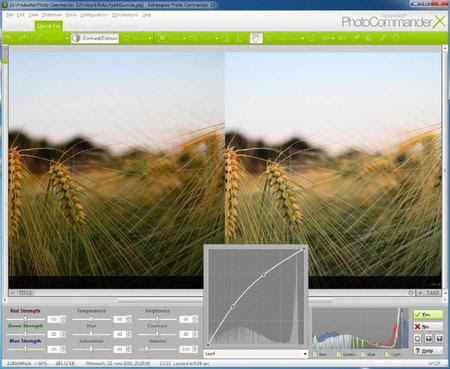This screenshot has width=450, height=369.
Task: Open the dropdown arrow right of Contrast/Colours group
Action: (x=149, y=39)
